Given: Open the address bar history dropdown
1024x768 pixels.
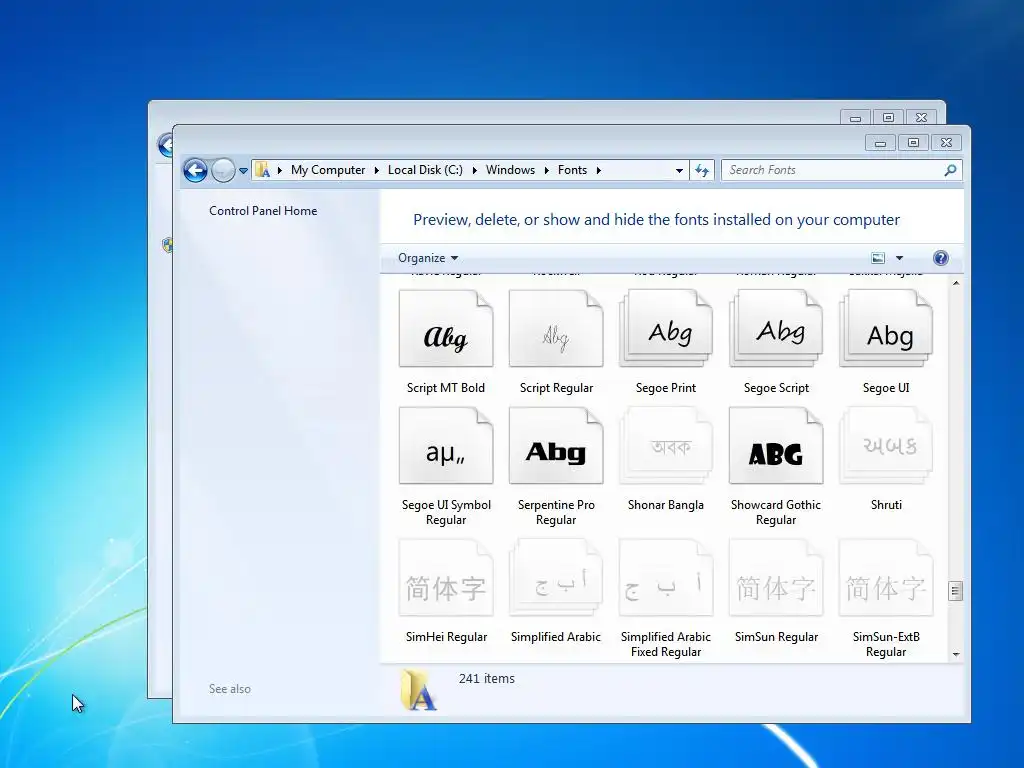Looking at the screenshot, I should click(679, 170).
